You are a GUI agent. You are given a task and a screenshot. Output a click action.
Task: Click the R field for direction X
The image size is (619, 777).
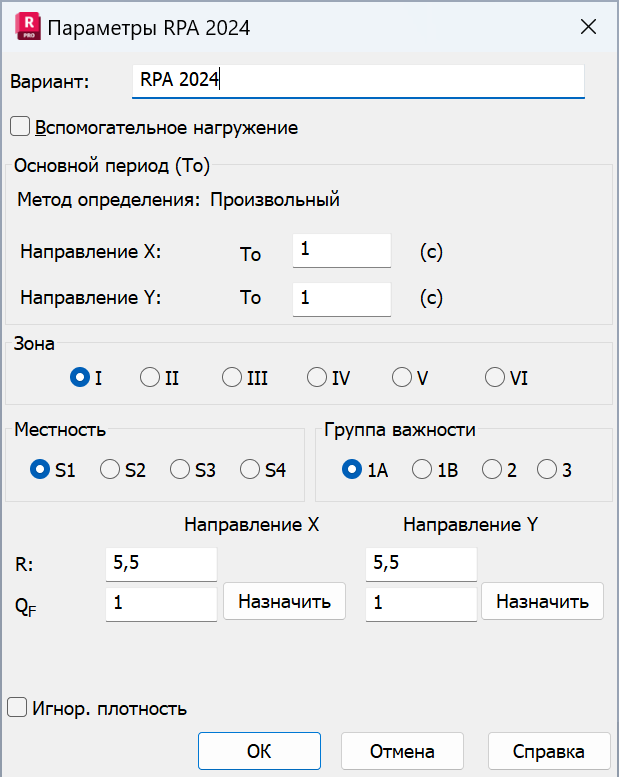coord(161,564)
